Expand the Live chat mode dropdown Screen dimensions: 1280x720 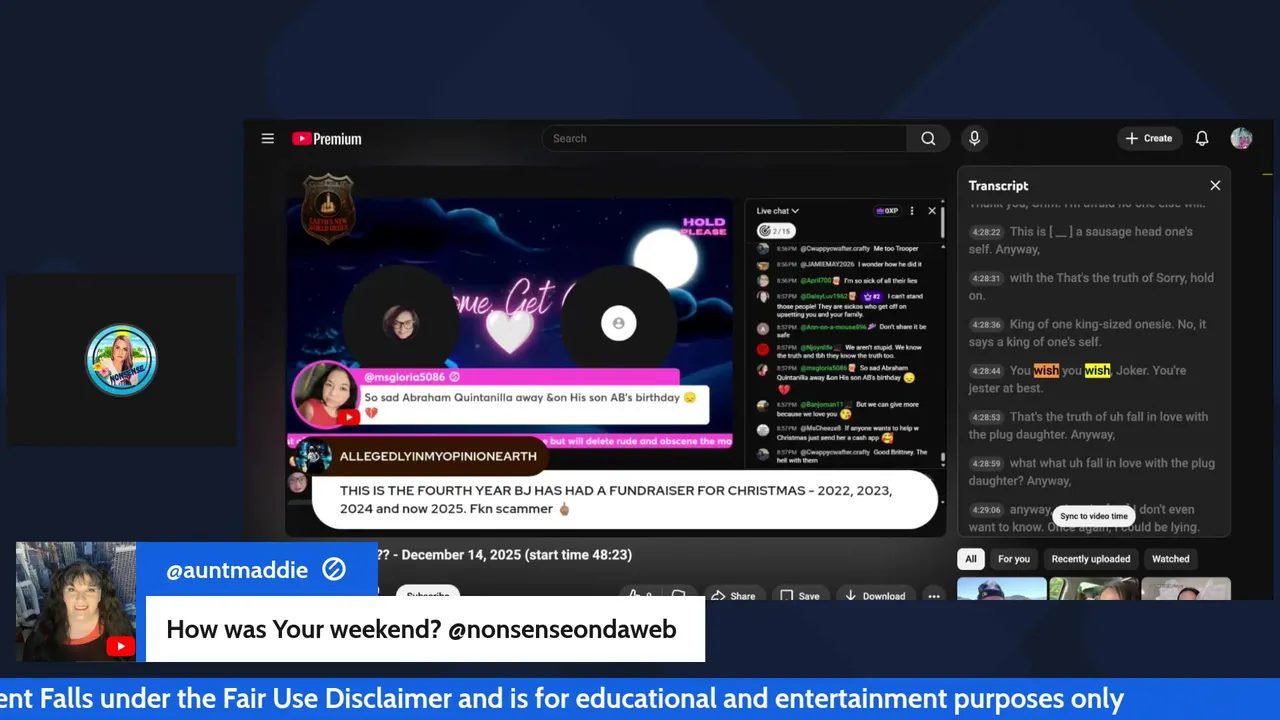(777, 211)
